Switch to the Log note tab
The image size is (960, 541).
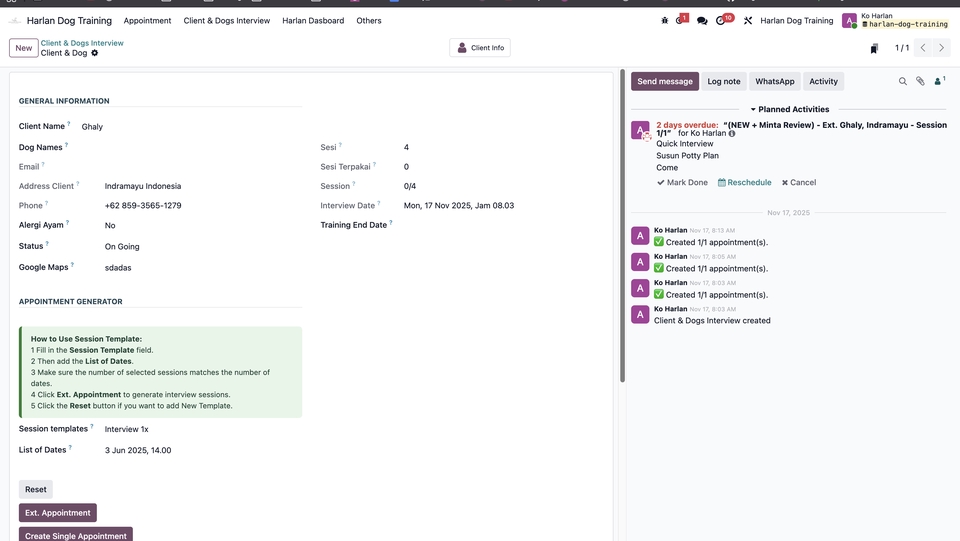click(x=724, y=81)
